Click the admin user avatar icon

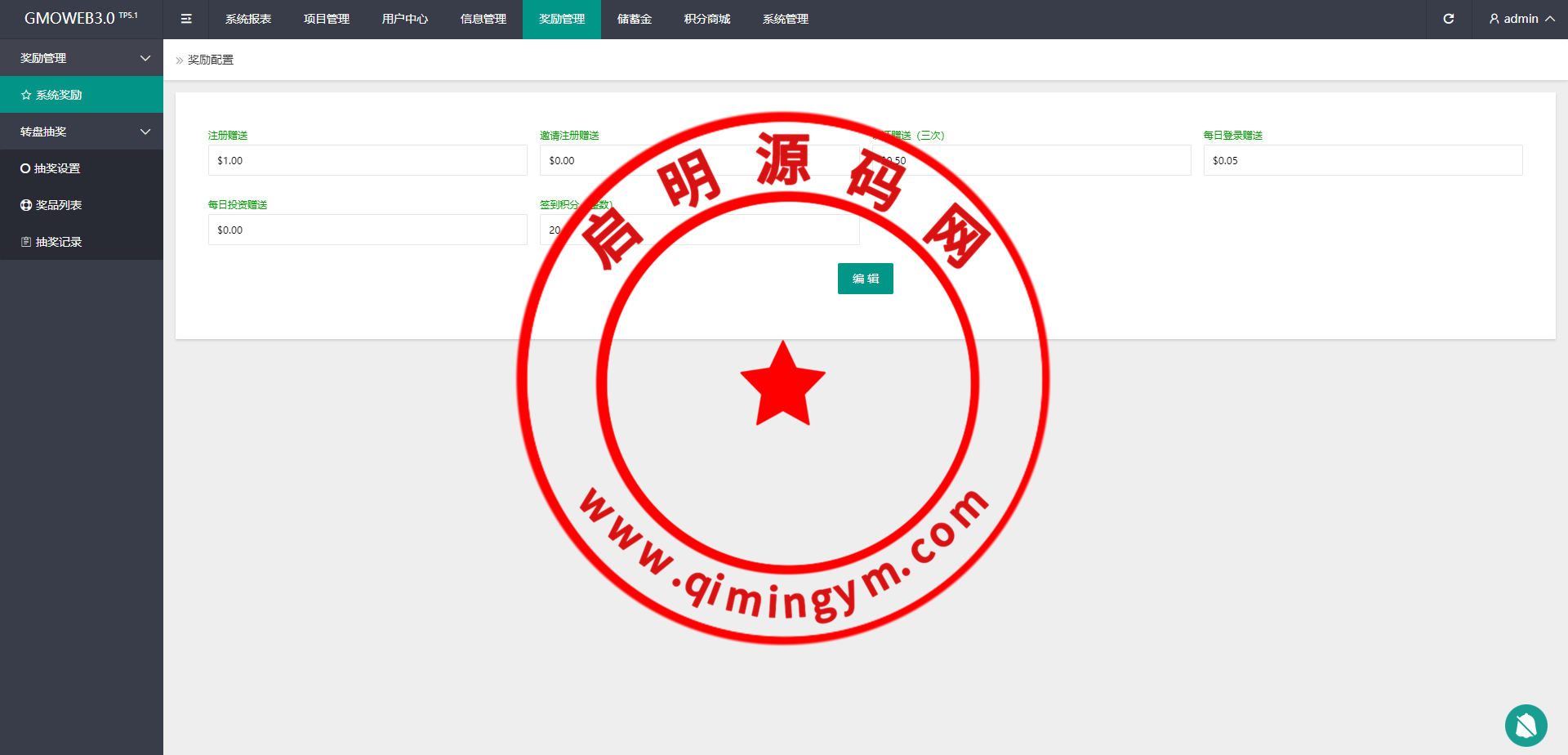tap(1494, 19)
